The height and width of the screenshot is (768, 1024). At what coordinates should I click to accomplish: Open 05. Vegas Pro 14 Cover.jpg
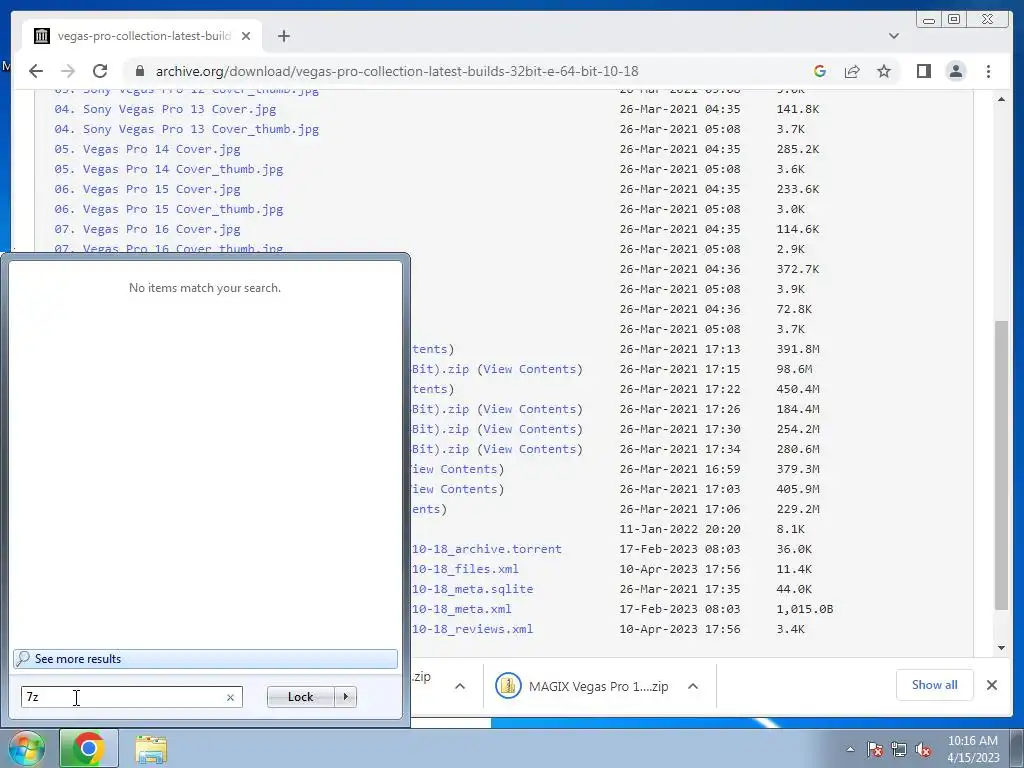pos(148,149)
